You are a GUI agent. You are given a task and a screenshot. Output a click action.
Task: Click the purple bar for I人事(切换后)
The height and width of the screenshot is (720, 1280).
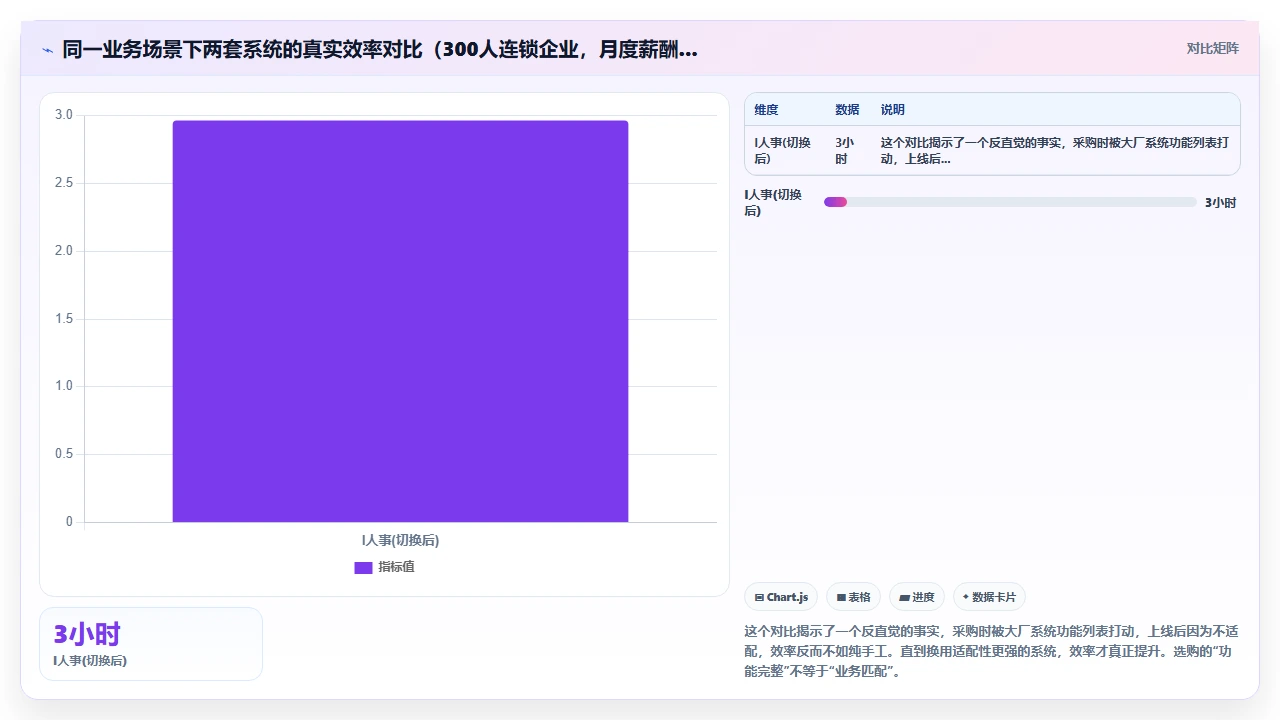pyautogui.click(x=400, y=321)
